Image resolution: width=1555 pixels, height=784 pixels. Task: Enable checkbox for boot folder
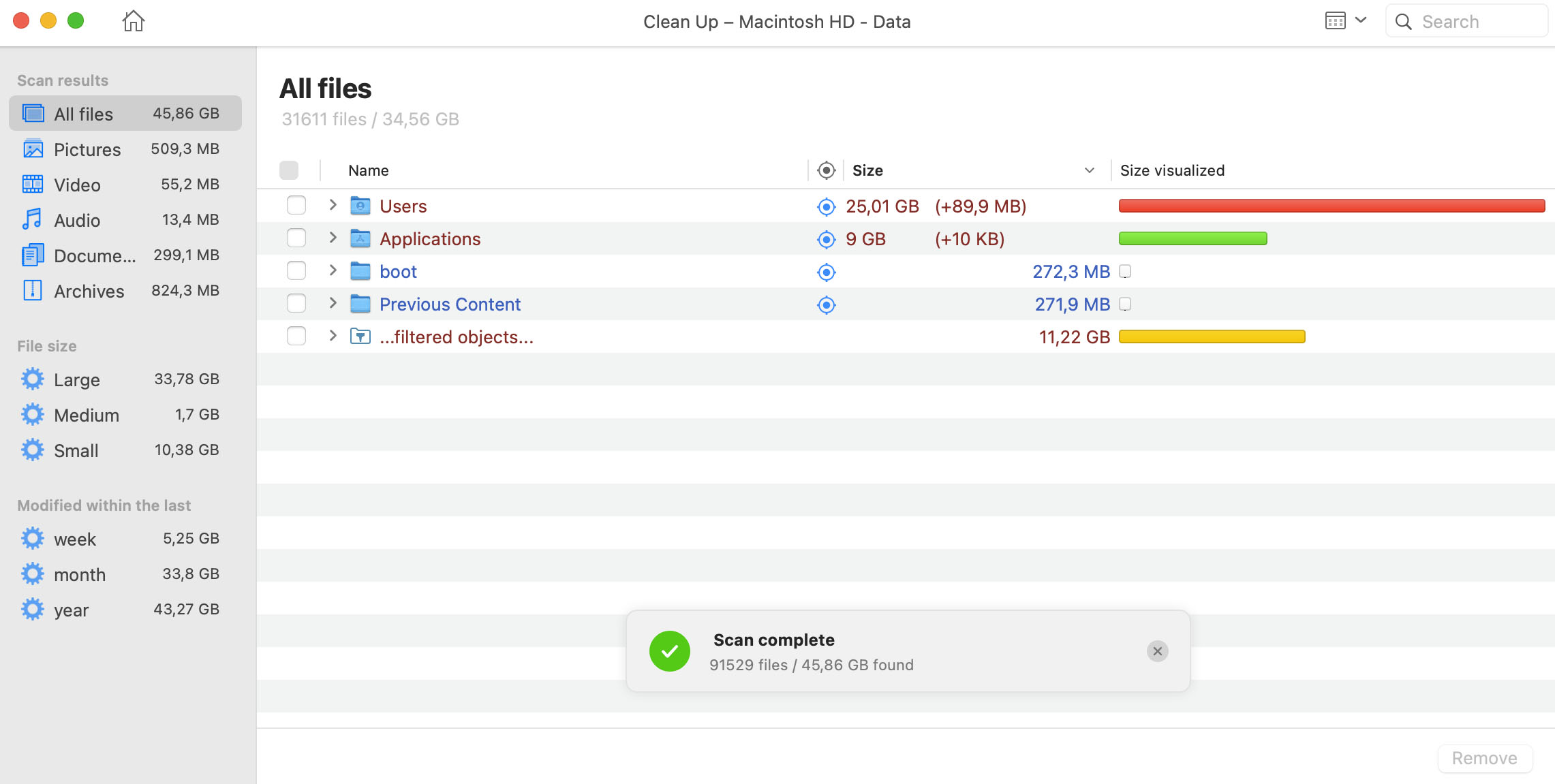[296, 271]
